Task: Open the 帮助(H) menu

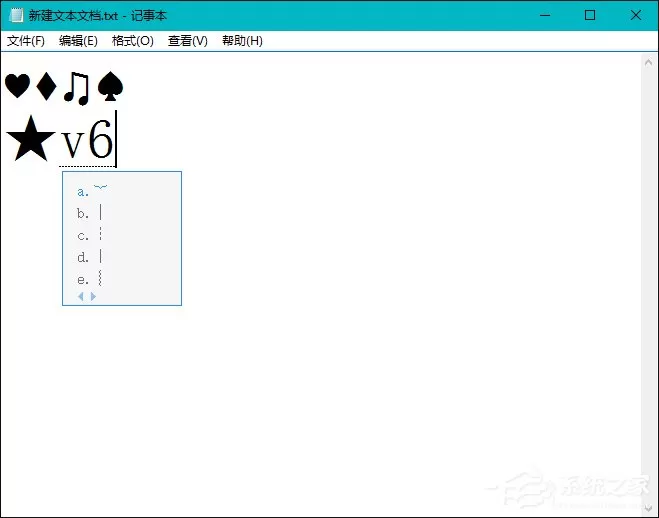Action: pyautogui.click(x=242, y=41)
